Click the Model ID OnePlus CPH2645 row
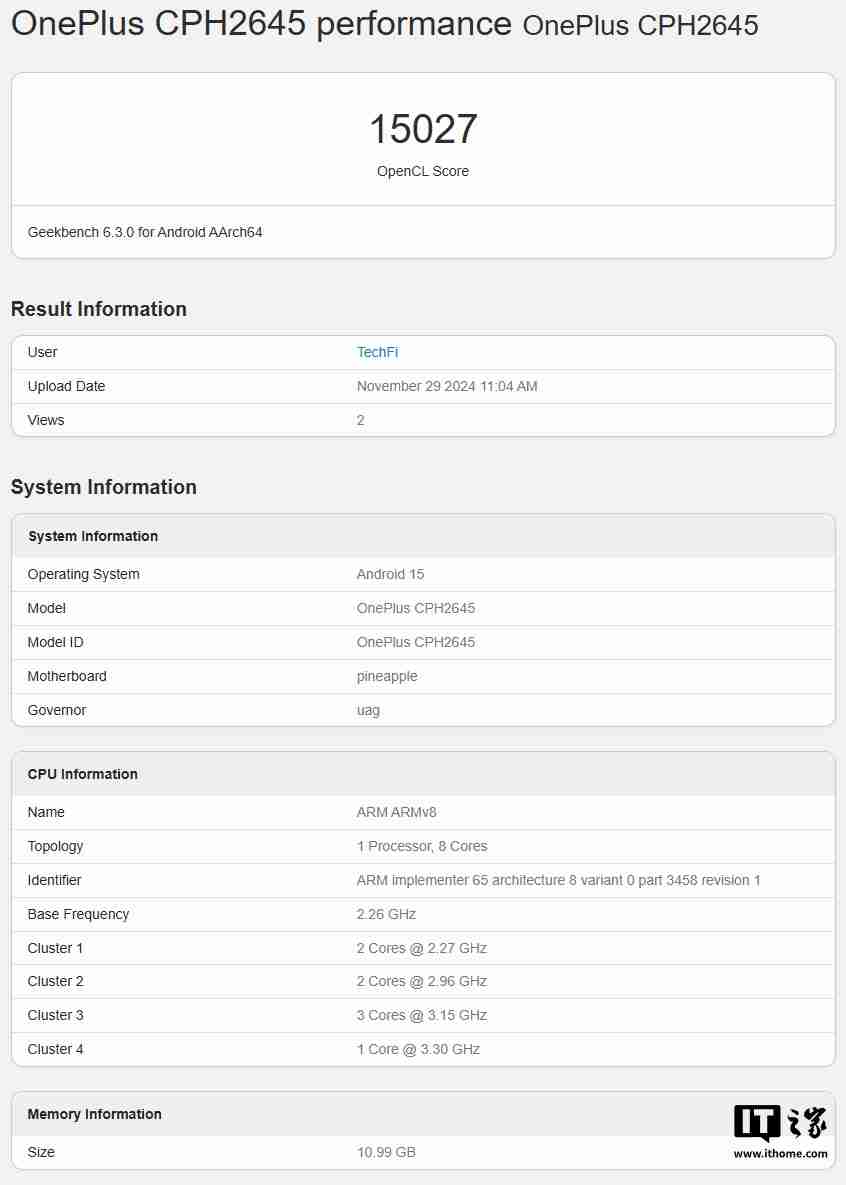 (422, 642)
